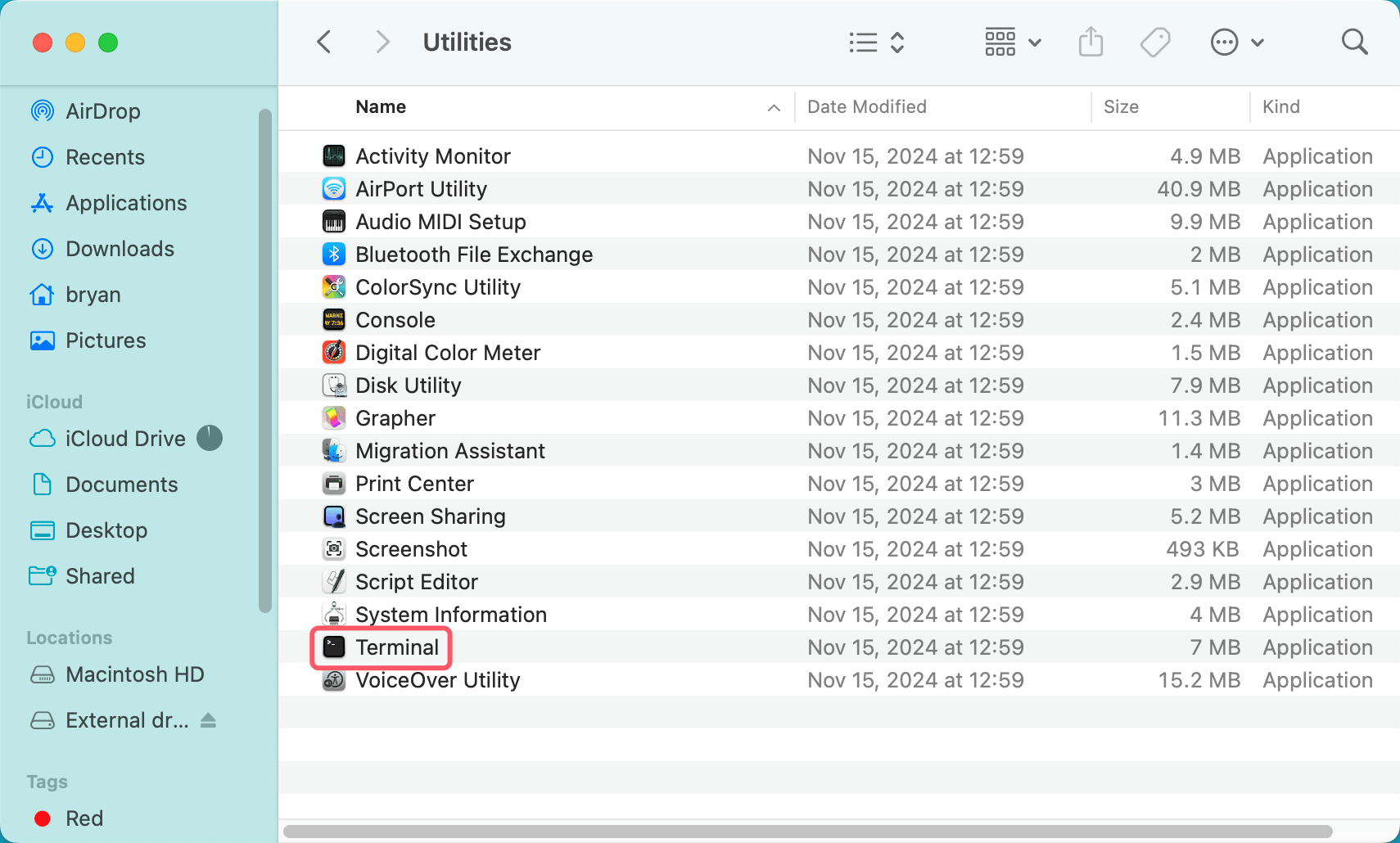The image size is (1400, 843).
Task: Launch Activity Monitor from the list
Action: (433, 156)
